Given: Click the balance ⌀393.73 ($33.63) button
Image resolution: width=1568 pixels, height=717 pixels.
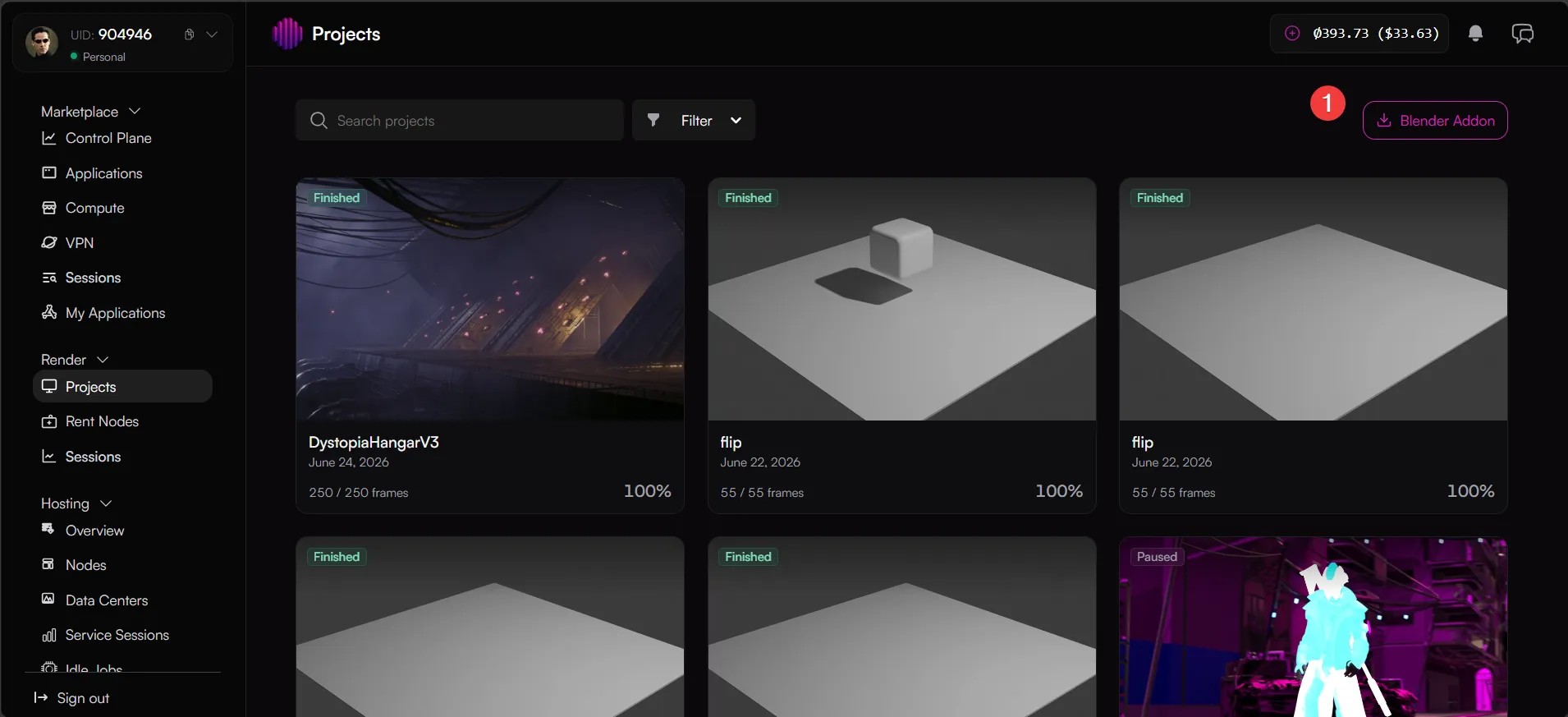Looking at the screenshot, I should coord(1359,34).
